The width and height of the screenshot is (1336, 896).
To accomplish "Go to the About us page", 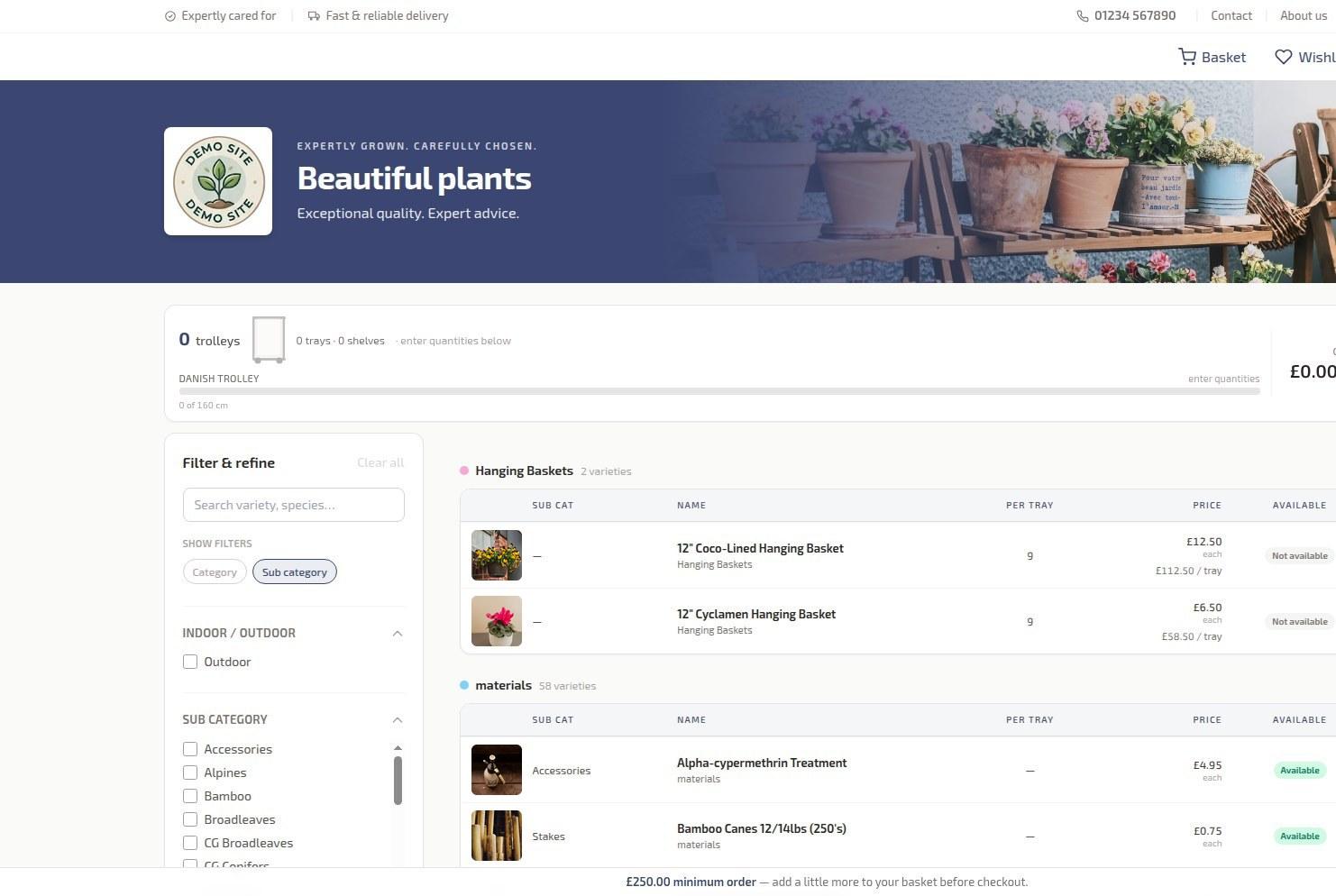I will [x=1304, y=15].
